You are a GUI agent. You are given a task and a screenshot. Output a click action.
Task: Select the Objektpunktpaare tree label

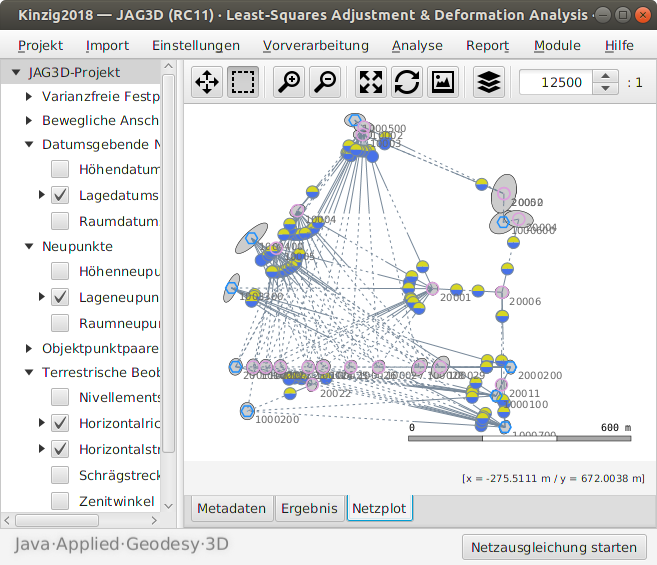(x=100, y=348)
